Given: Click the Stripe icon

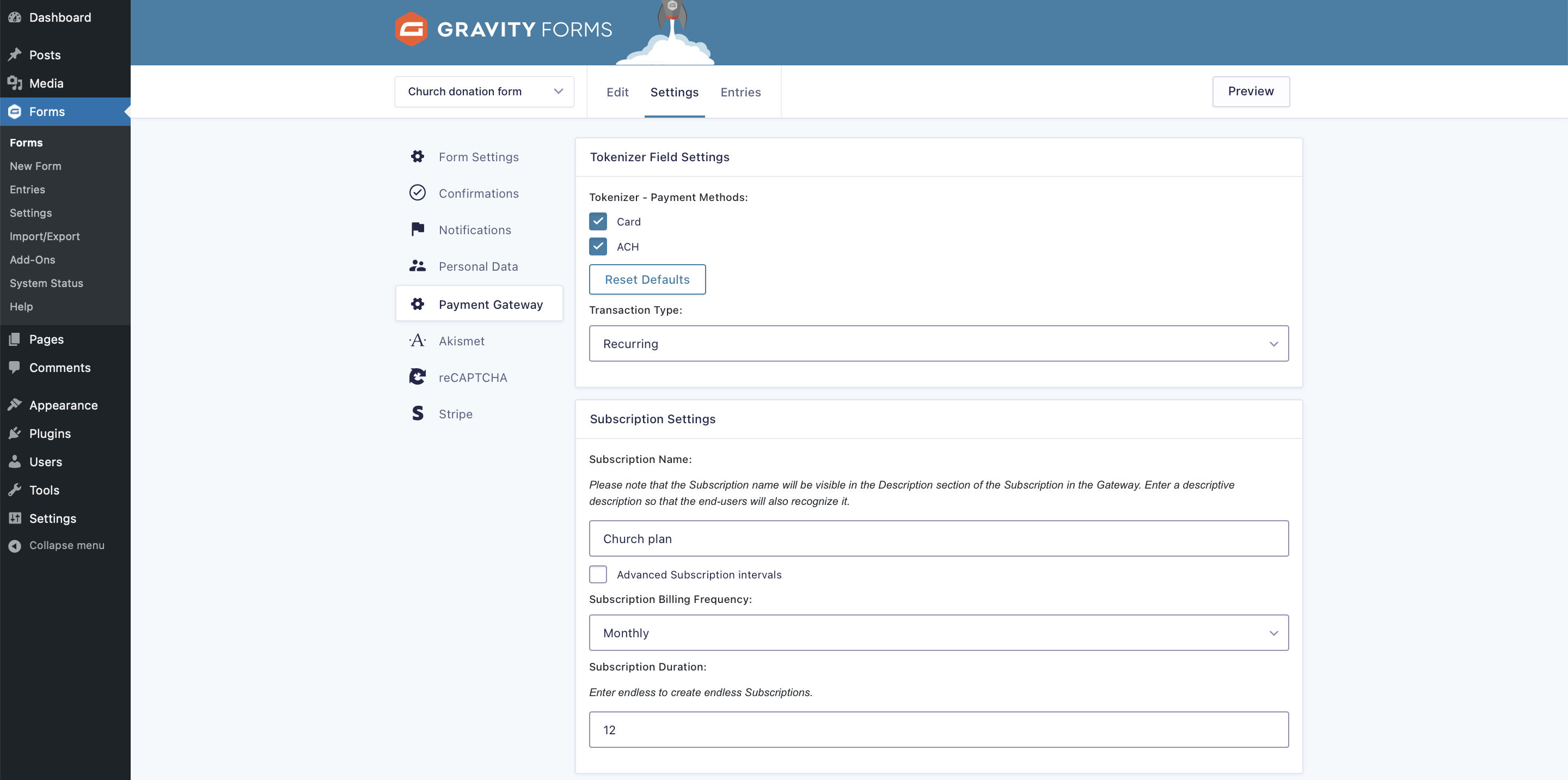Looking at the screenshot, I should [418, 413].
